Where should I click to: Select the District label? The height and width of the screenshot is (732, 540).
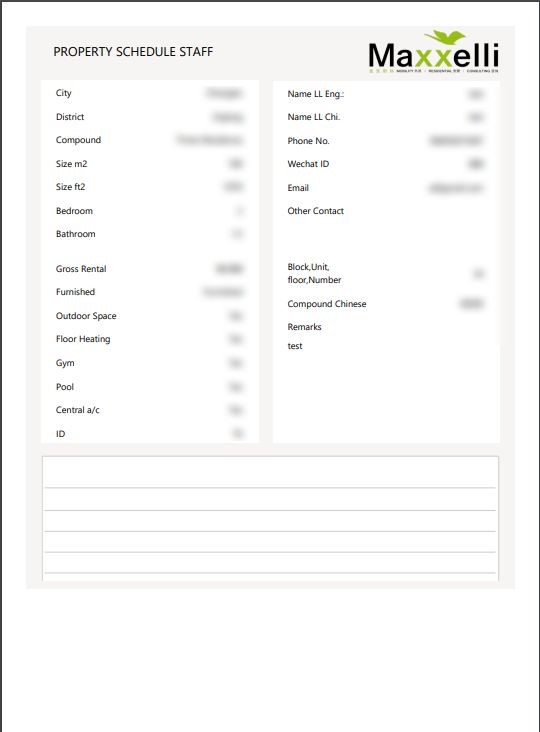coord(70,117)
